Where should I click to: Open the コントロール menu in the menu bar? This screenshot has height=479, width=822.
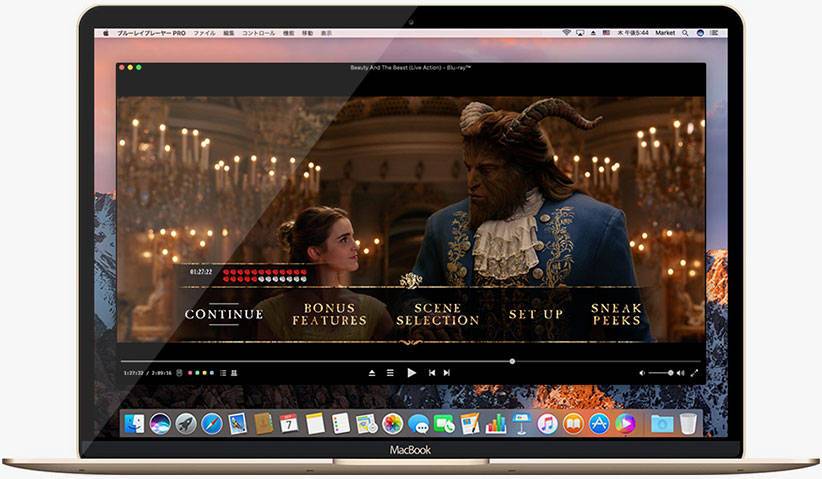pos(258,33)
